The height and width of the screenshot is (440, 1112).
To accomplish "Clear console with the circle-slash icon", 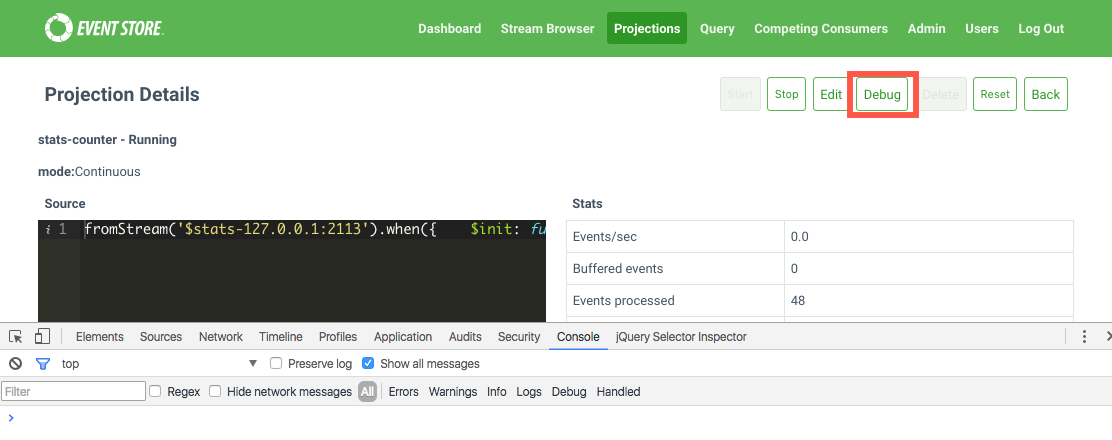I will (16, 364).
